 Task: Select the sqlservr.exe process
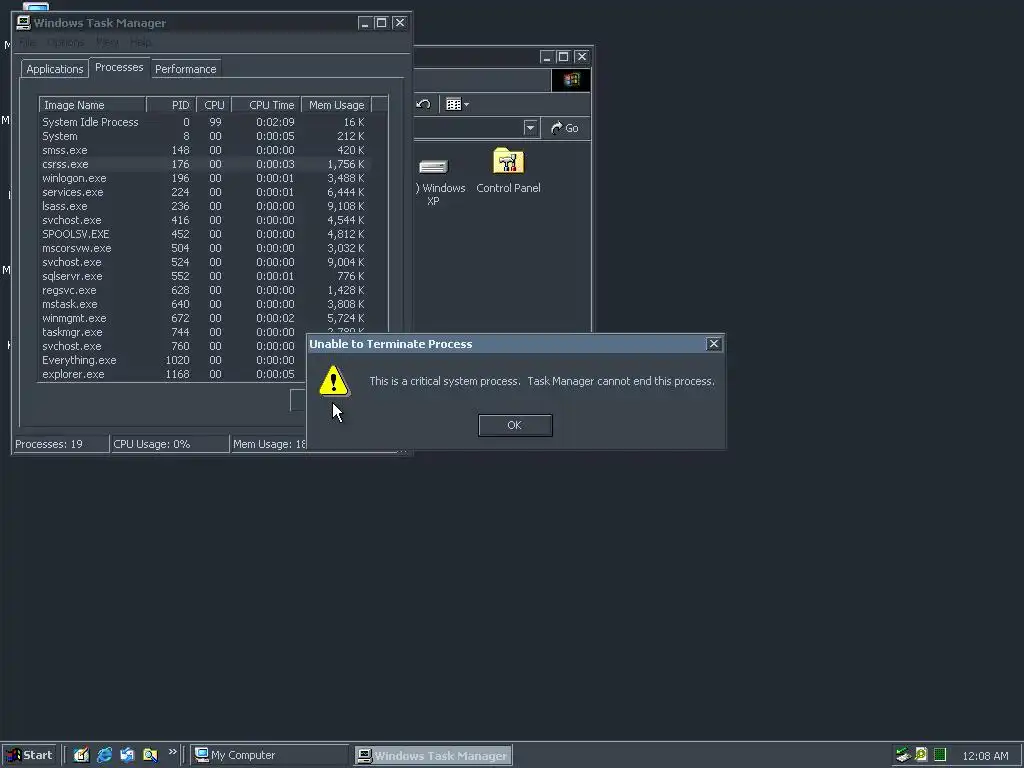pyautogui.click(x=204, y=276)
